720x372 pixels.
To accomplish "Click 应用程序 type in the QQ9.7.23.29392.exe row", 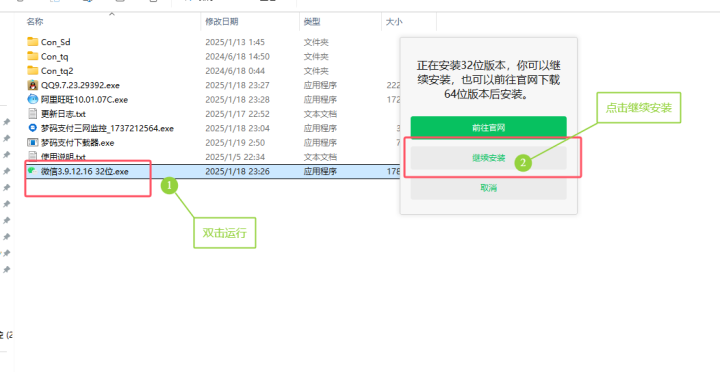I will pyautogui.click(x=320, y=85).
